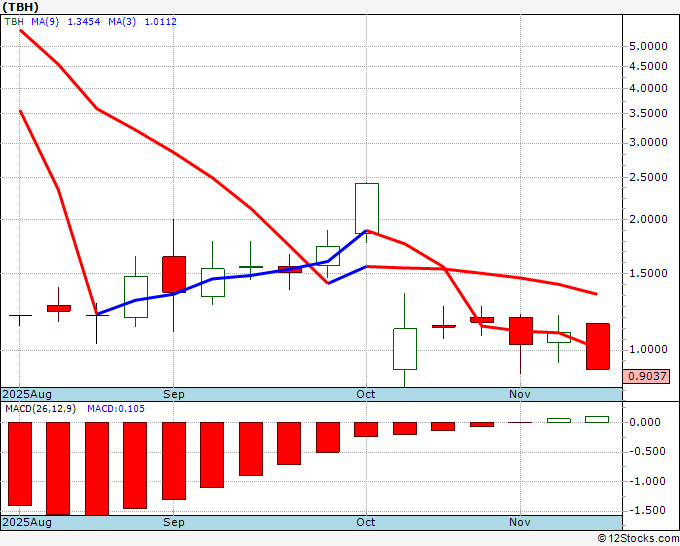Screen dimensions: 680x546
Task: Click the tall green candle at Oct
Action: (x=367, y=209)
